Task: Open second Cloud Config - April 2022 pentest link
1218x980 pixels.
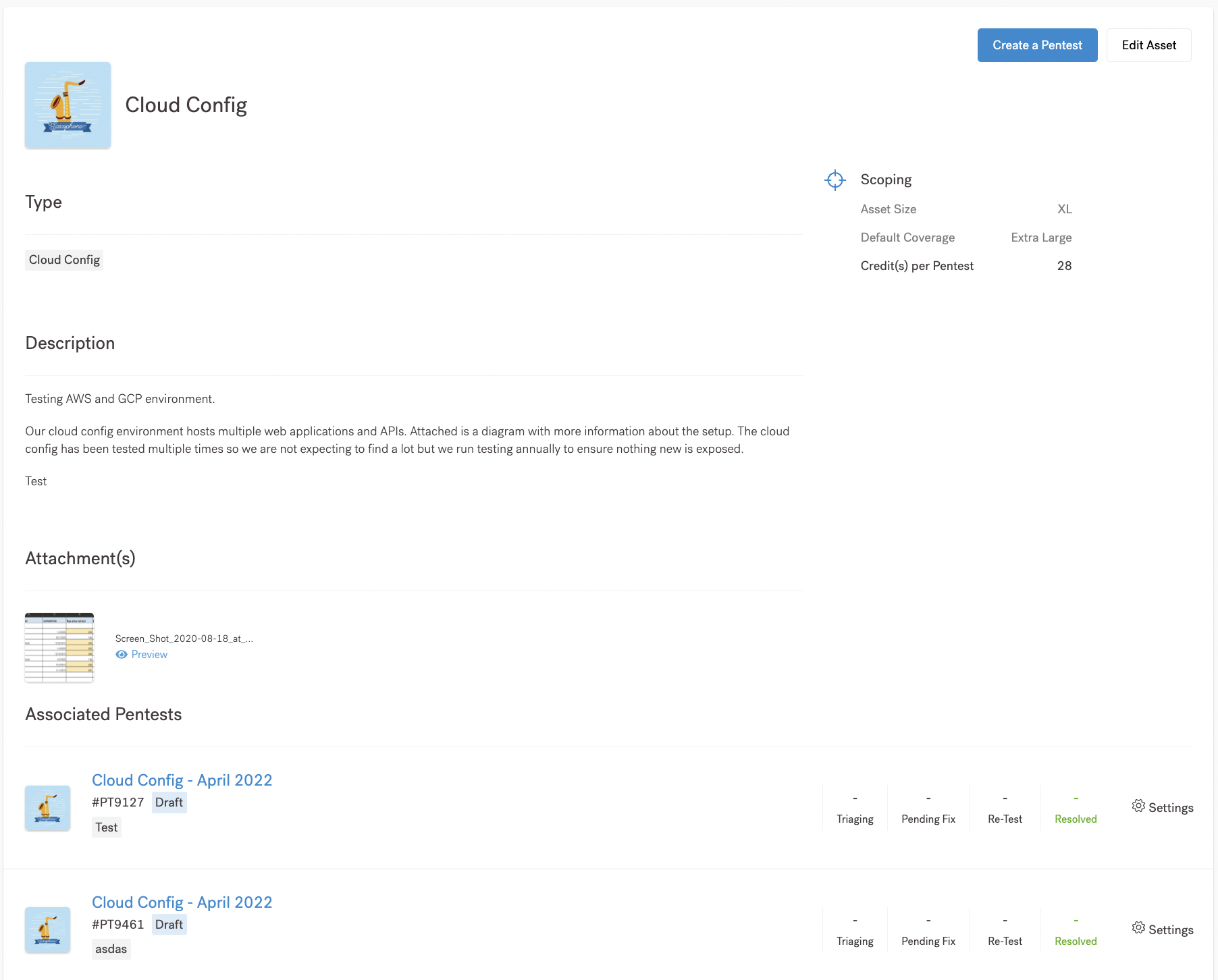Action: point(182,902)
